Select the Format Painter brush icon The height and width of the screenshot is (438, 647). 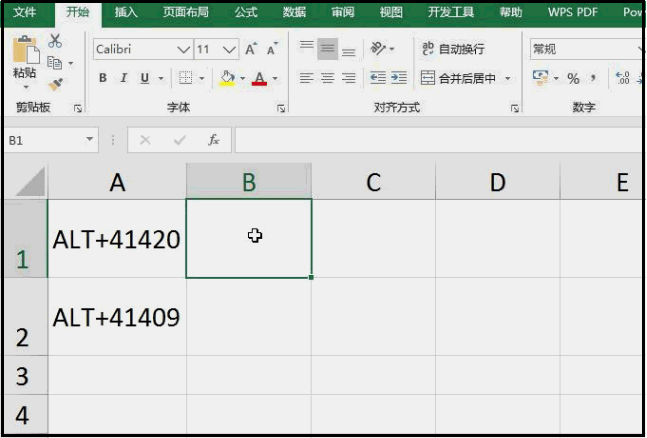click(55, 84)
